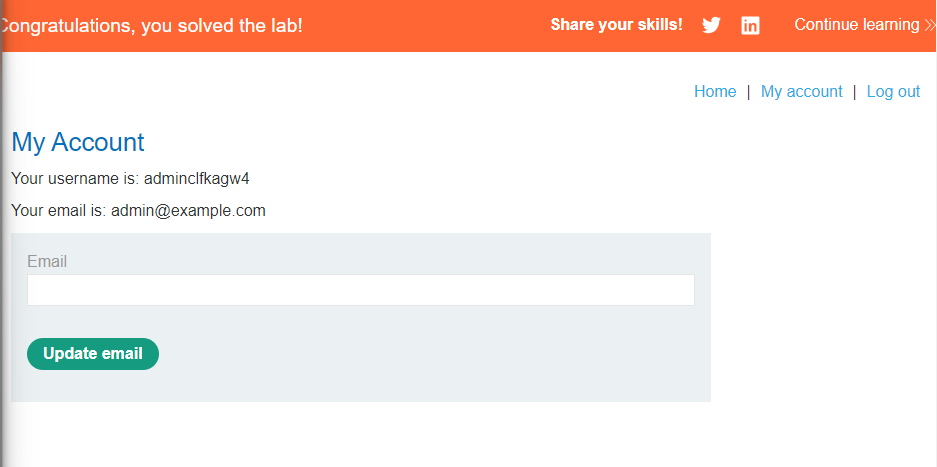Focus the Email input field

tap(361, 290)
